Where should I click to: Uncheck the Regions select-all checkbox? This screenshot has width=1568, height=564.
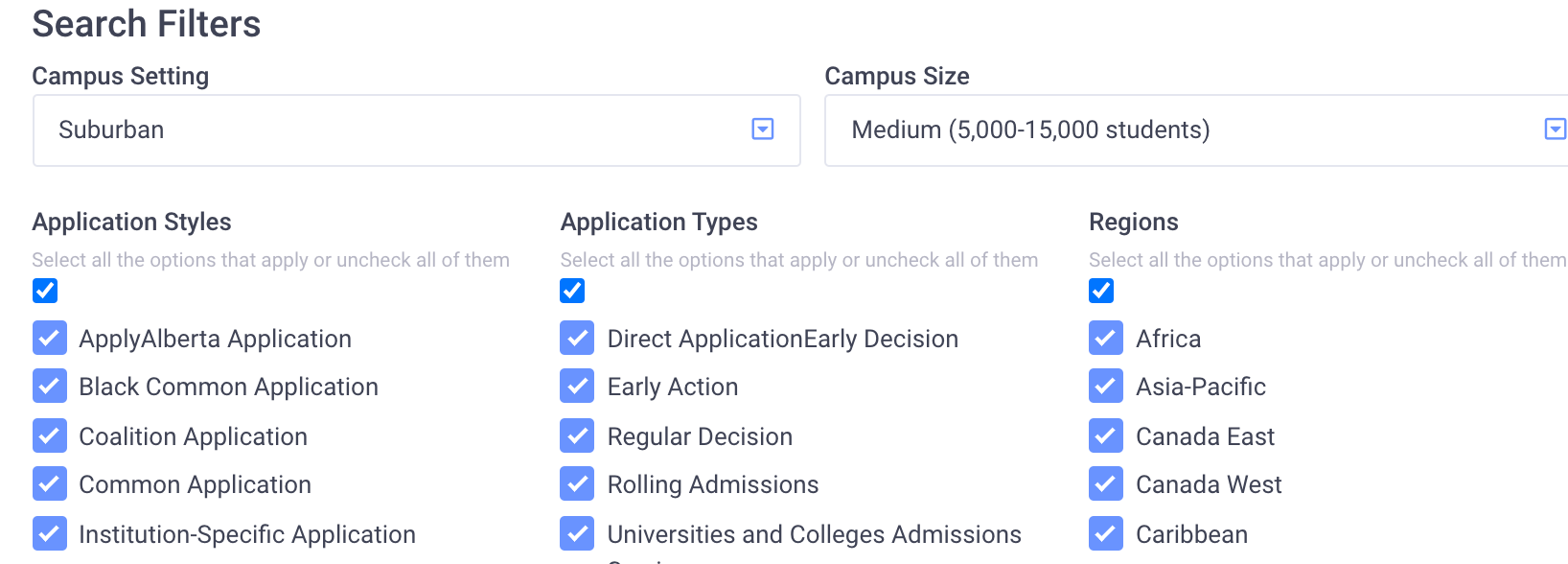tap(1101, 291)
